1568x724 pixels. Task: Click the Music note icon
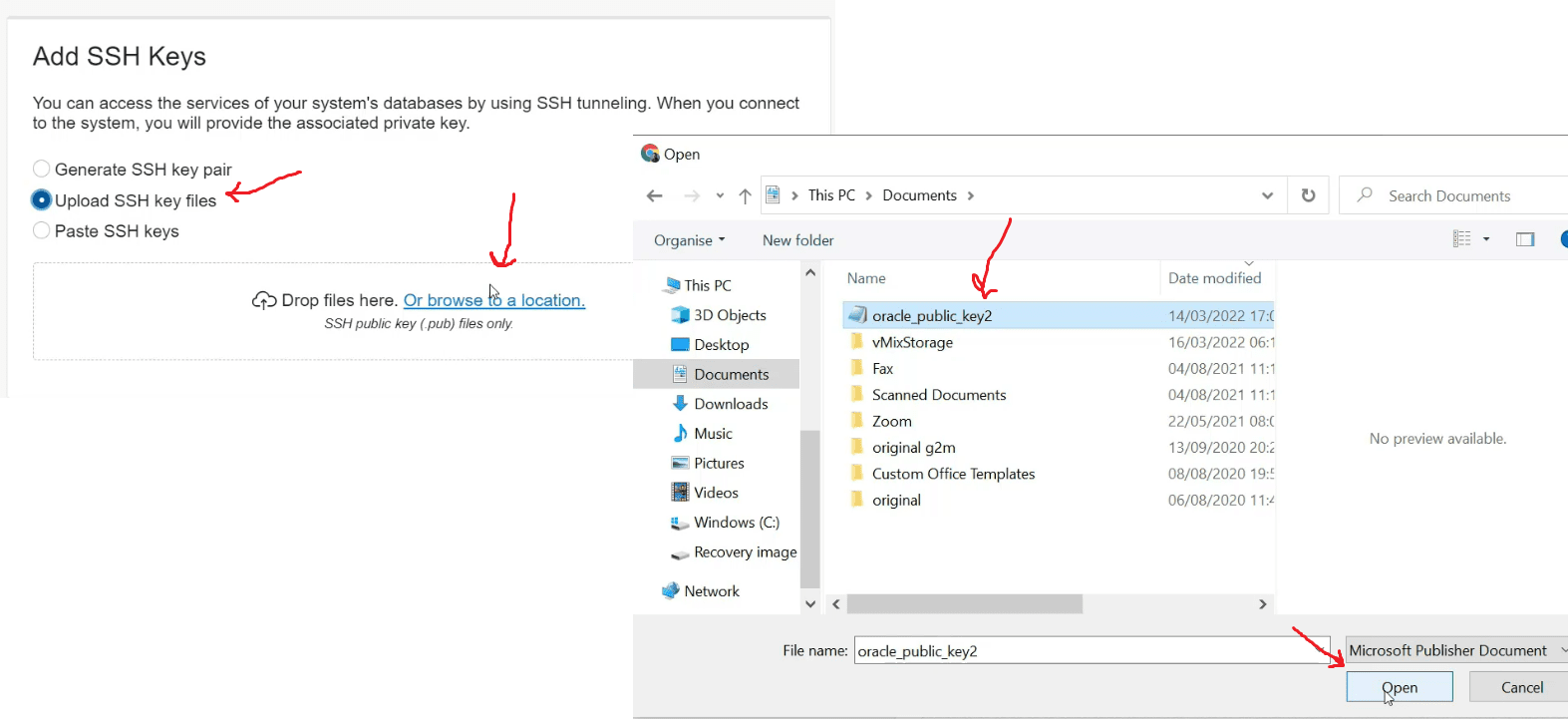point(680,434)
